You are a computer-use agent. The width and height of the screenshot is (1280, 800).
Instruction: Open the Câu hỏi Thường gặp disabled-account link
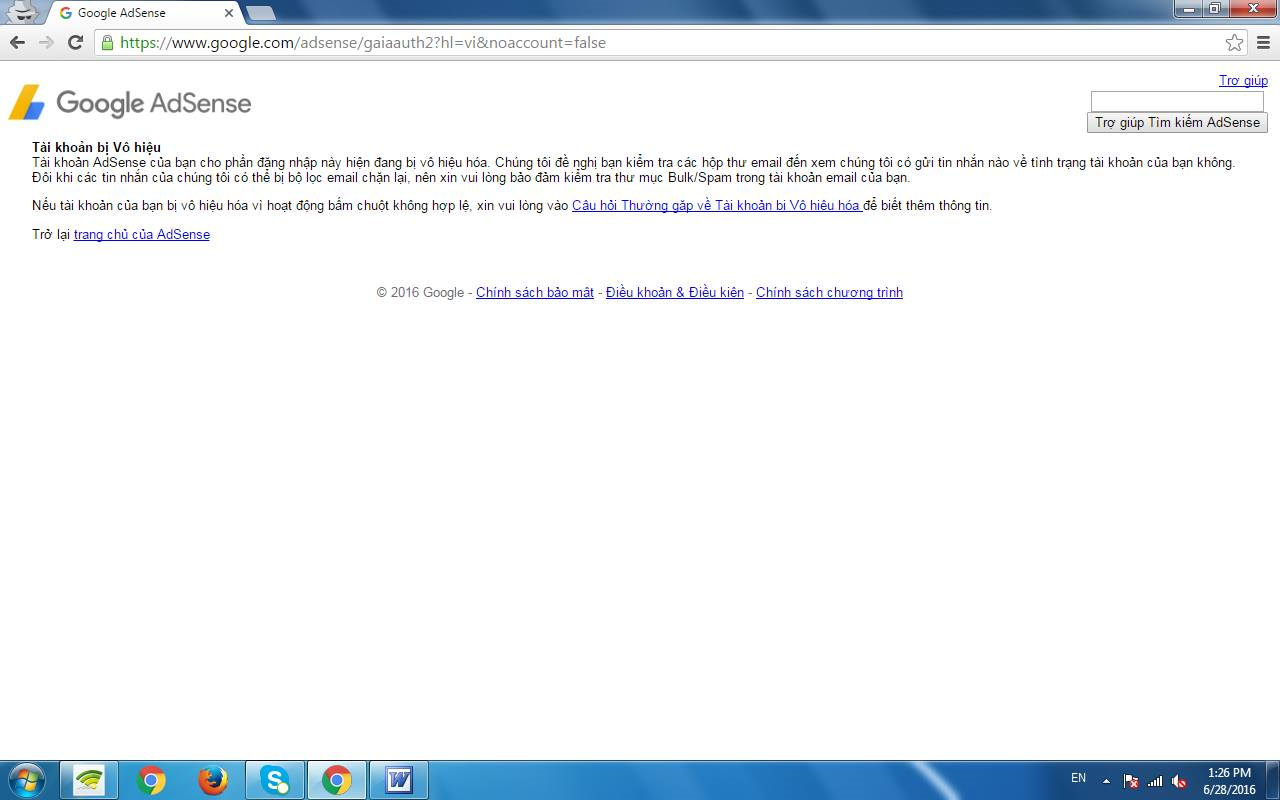pyautogui.click(x=716, y=205)
